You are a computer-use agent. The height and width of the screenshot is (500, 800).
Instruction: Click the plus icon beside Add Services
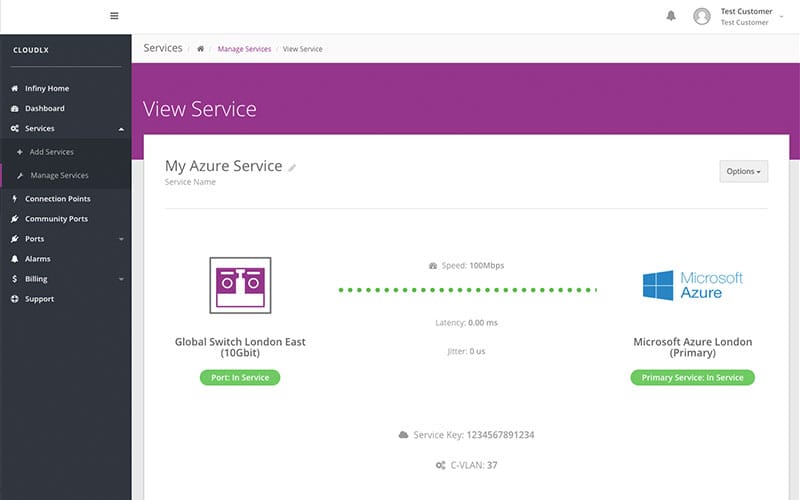coord(19,152)
